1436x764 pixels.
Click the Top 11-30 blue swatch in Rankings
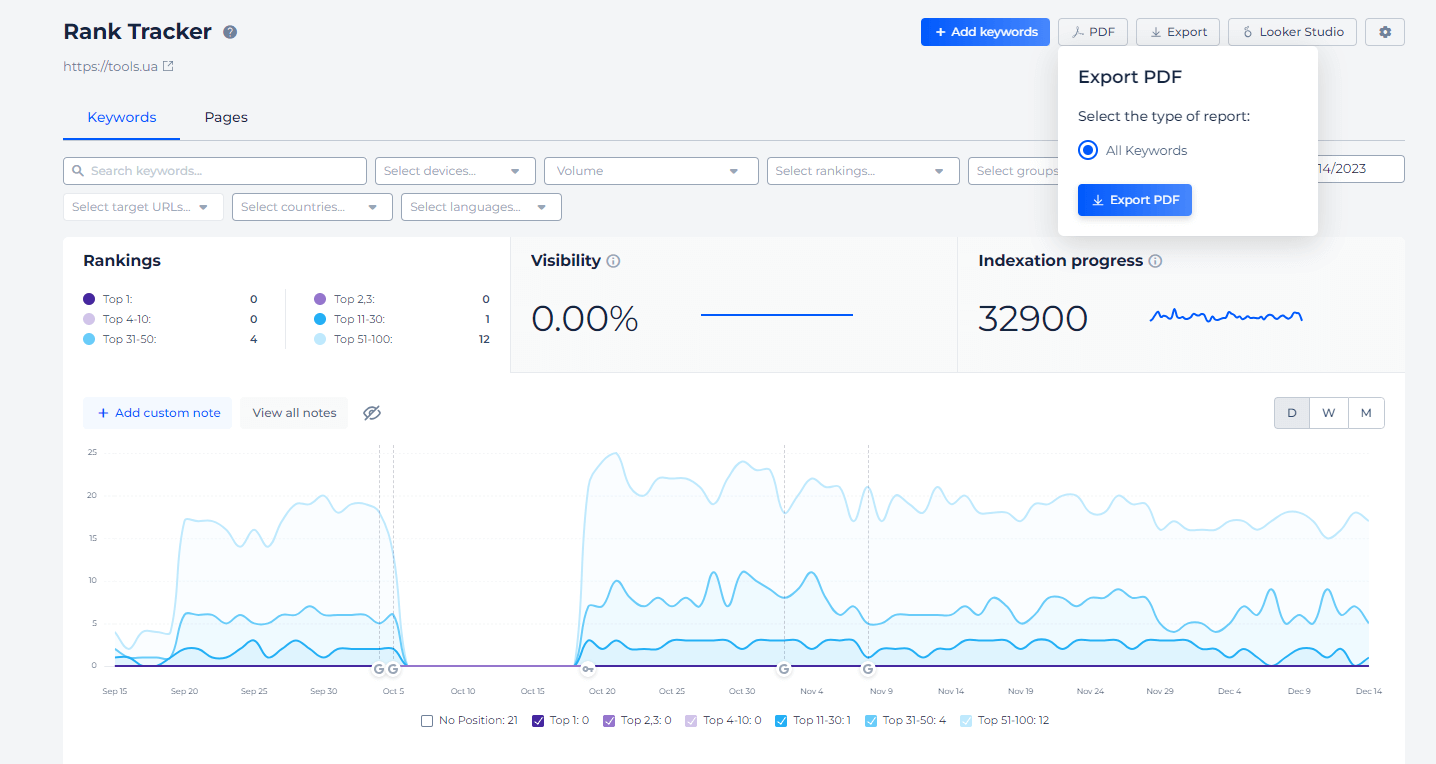tap(320, 319)
